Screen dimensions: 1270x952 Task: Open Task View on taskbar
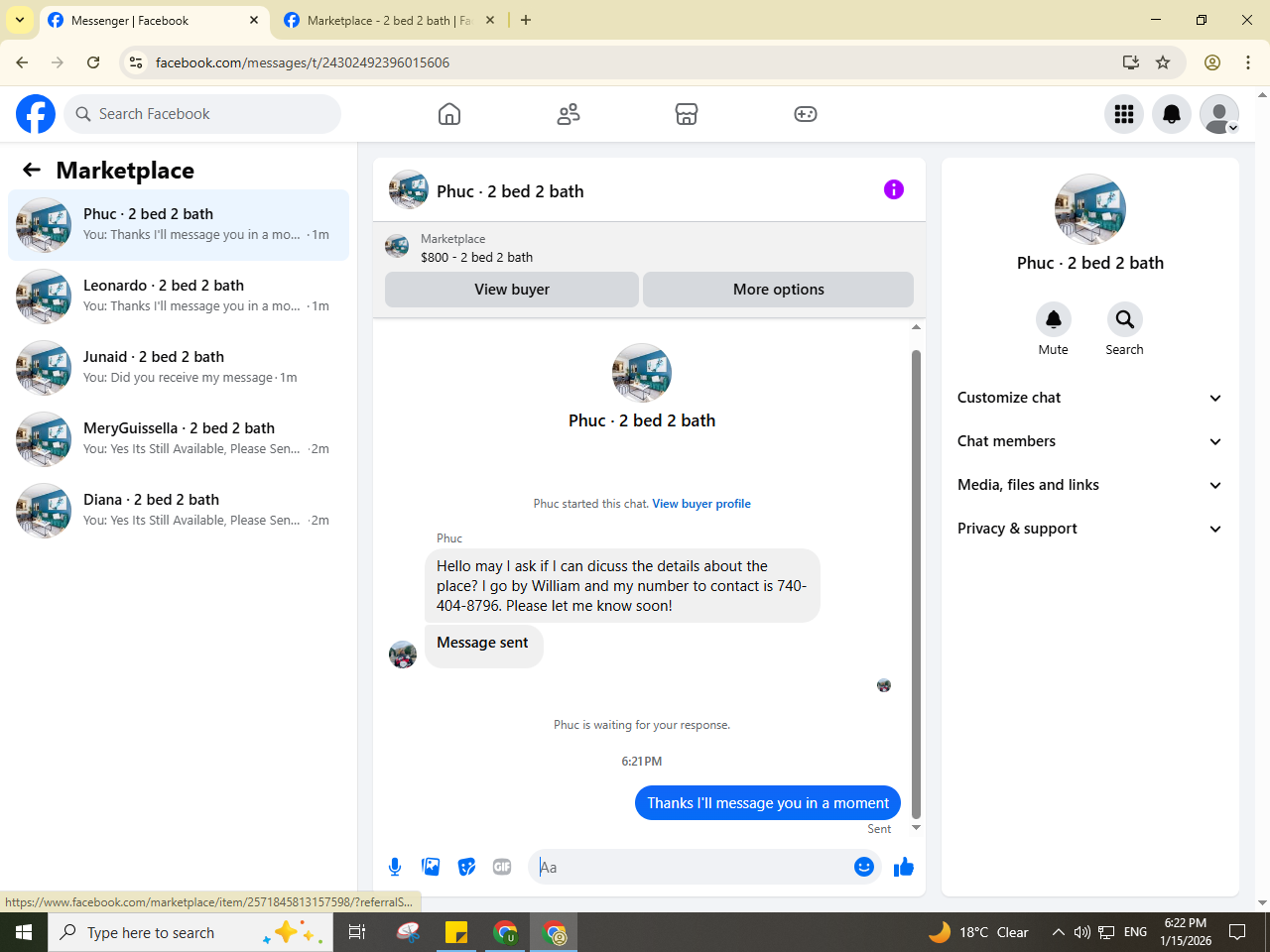357,932
